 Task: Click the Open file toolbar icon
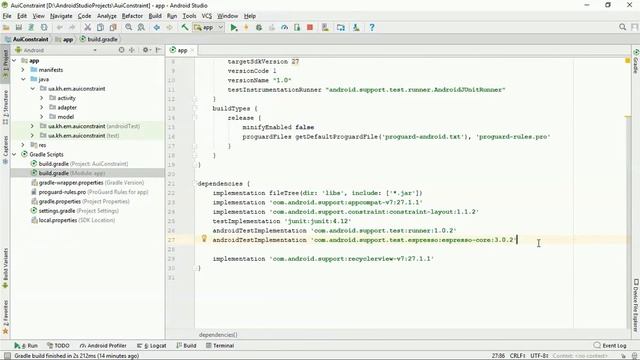pyautogui.click(x=6, y=27)
